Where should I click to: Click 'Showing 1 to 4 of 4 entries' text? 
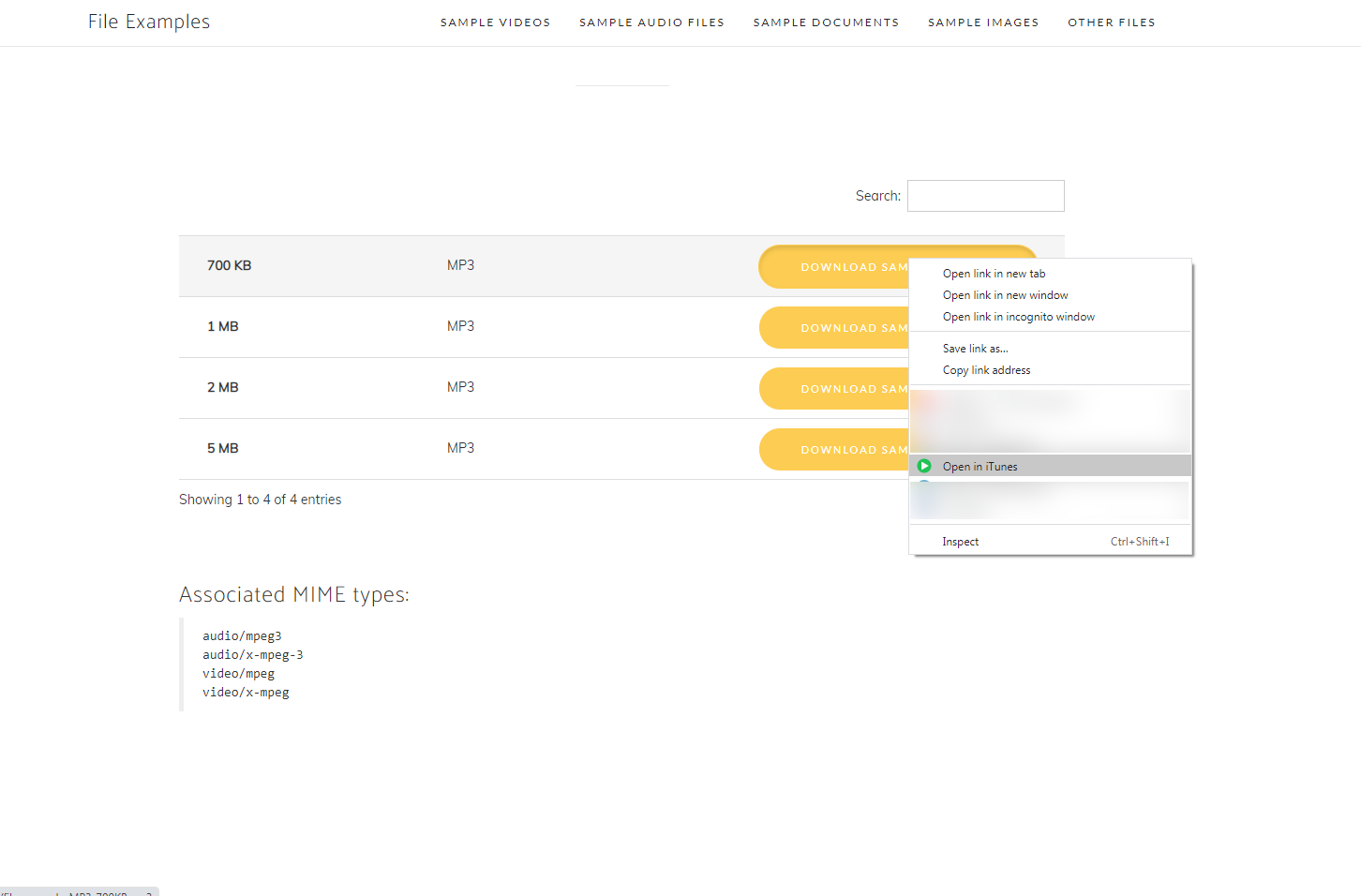point(261,500)
